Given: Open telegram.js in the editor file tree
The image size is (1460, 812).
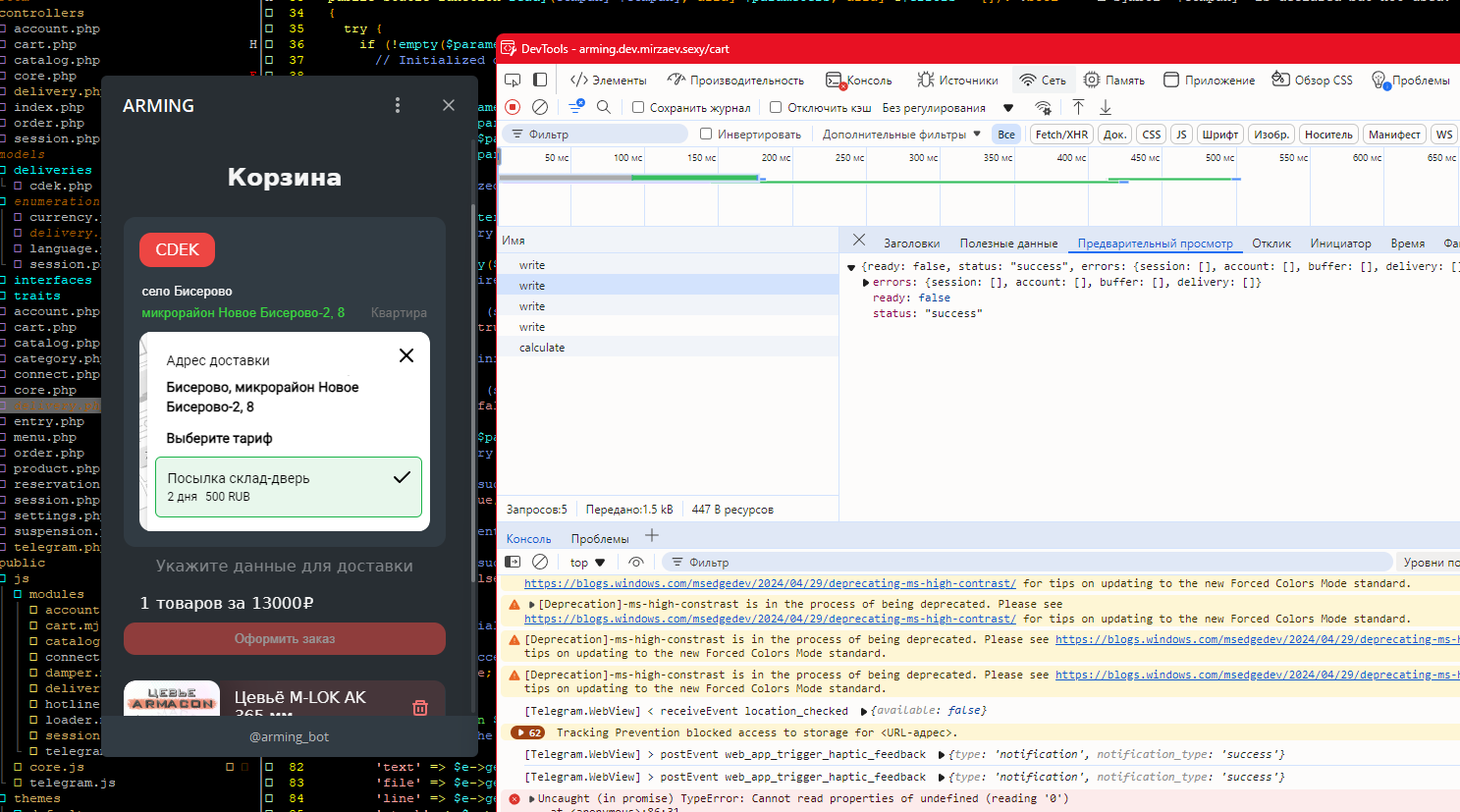Looking at the screenshot, I should (73, 783).
